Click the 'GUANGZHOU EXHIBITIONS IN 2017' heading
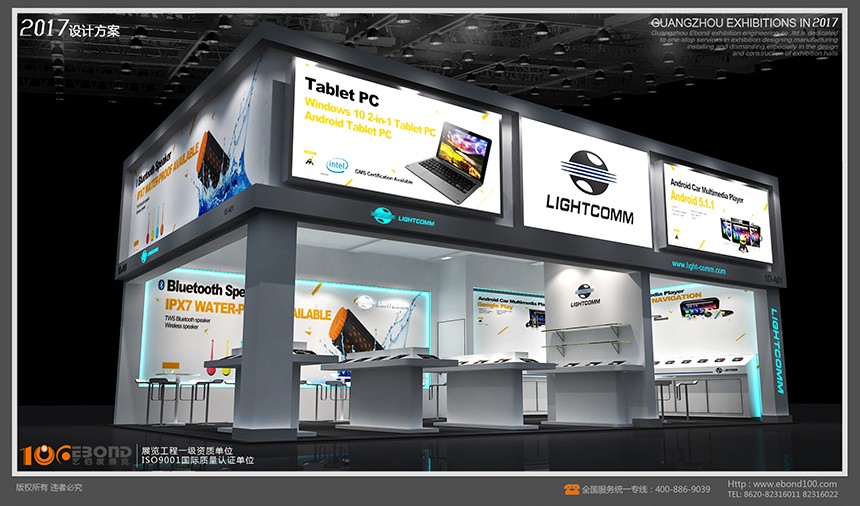The height and width of the screenshot is (506, 860). tap(744, 23)
